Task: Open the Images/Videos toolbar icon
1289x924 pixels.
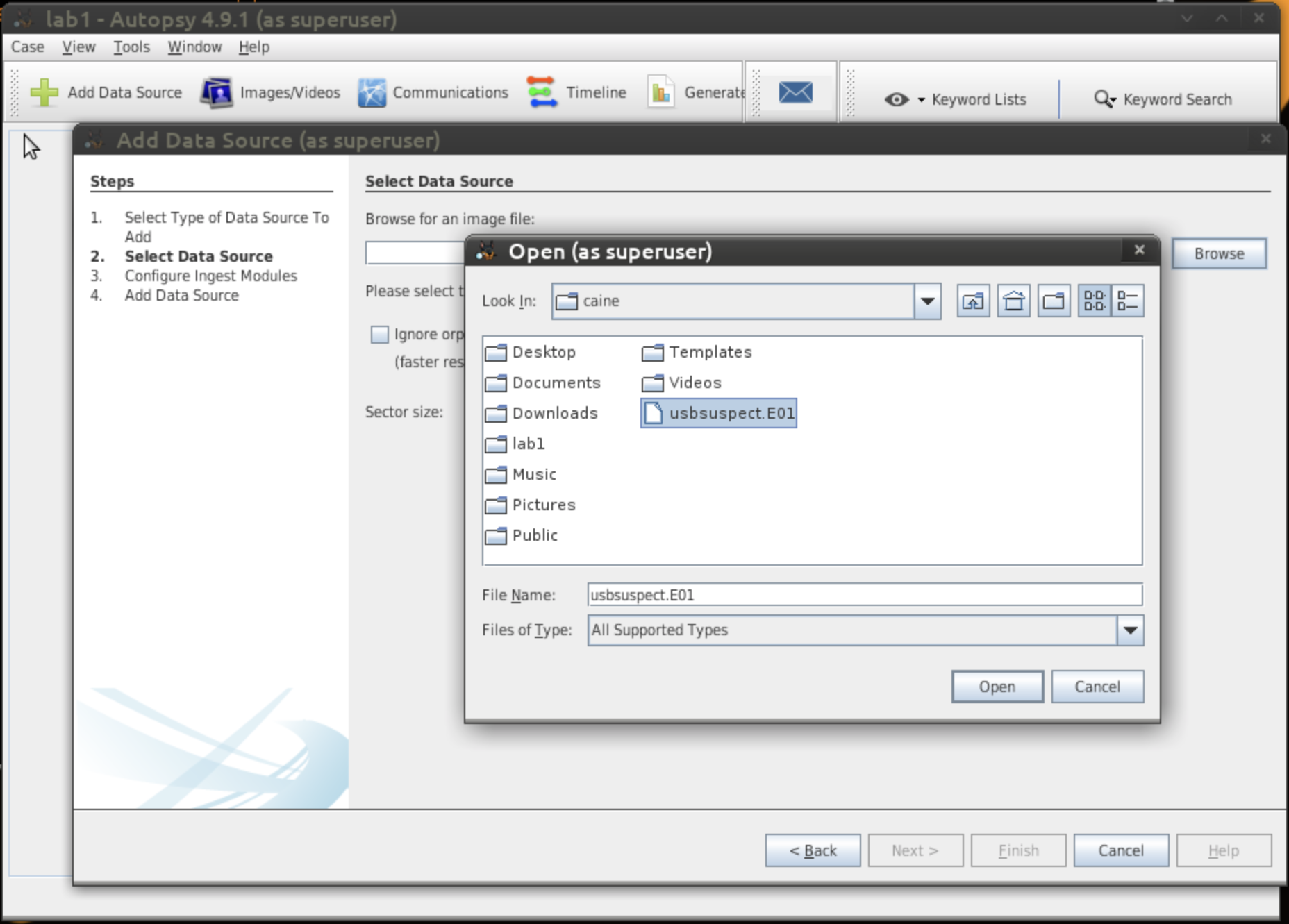Action: tap(217, 92)
